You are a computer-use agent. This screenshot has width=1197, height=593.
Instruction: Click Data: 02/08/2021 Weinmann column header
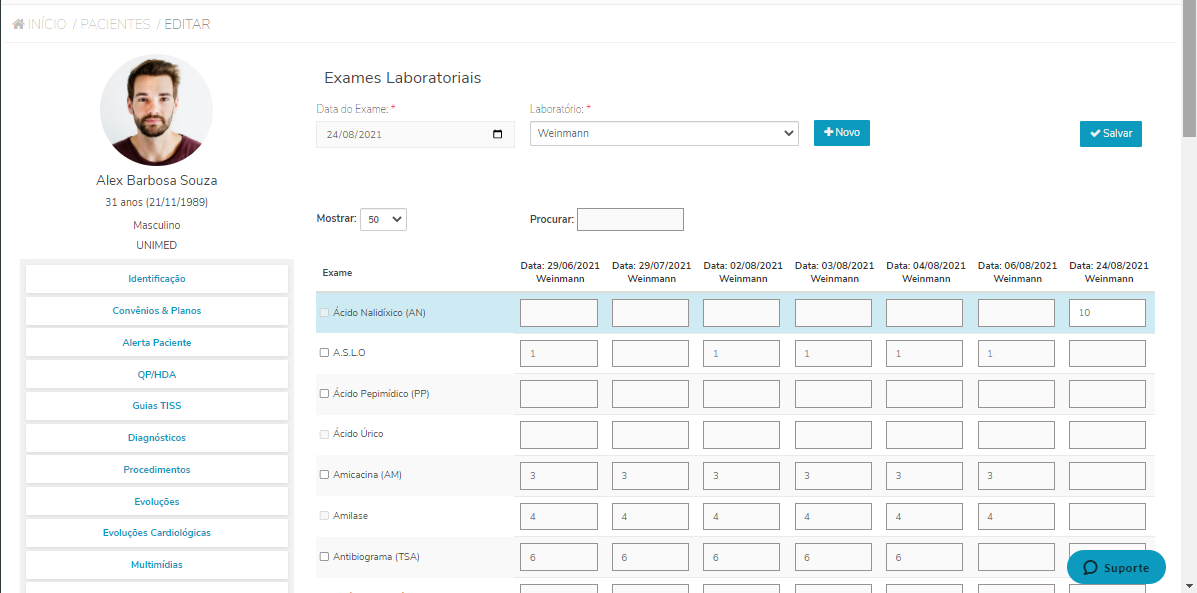coord(743,272)
